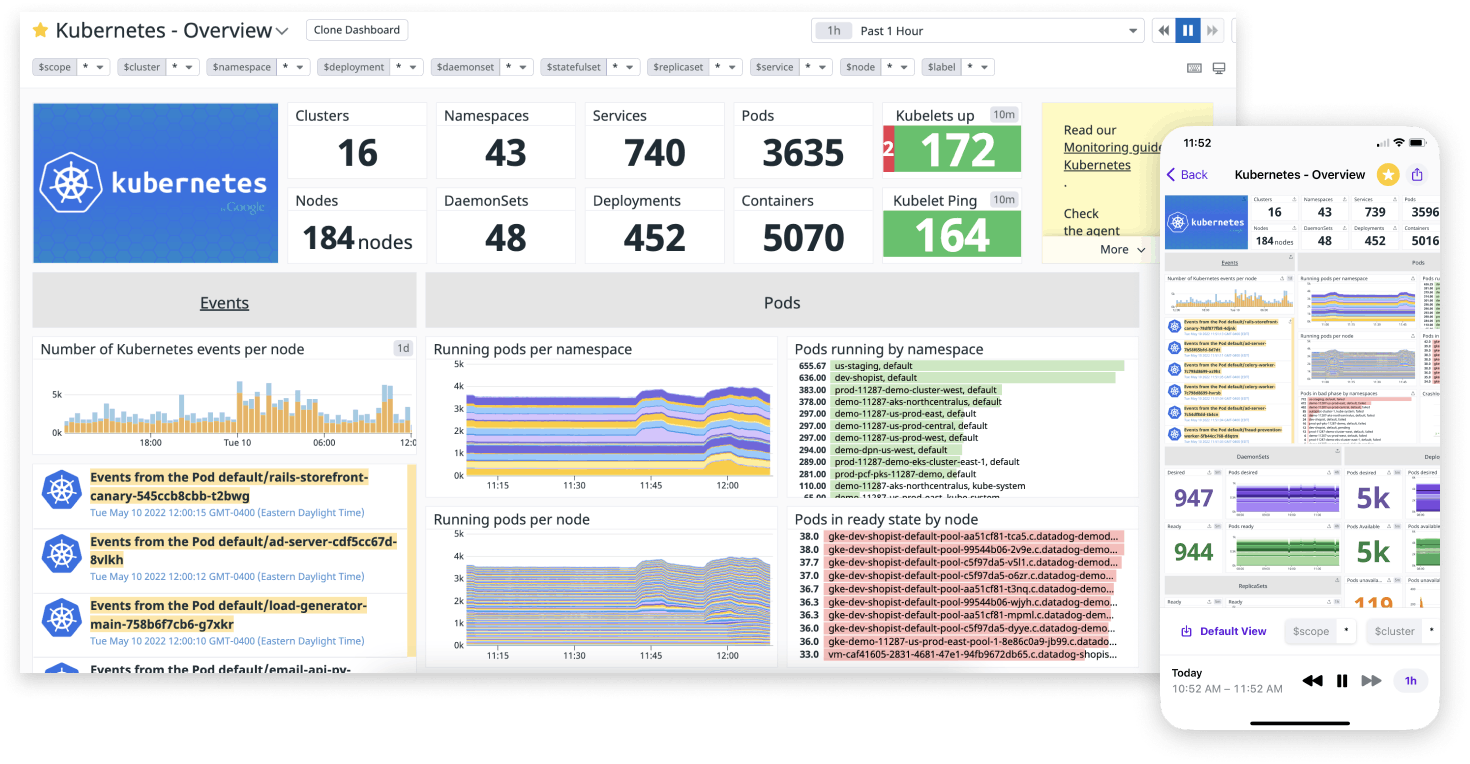Viewport: 1470px width, 764px height.
Task: Switch to the Events section header
Action: click(x=224, y=302)
